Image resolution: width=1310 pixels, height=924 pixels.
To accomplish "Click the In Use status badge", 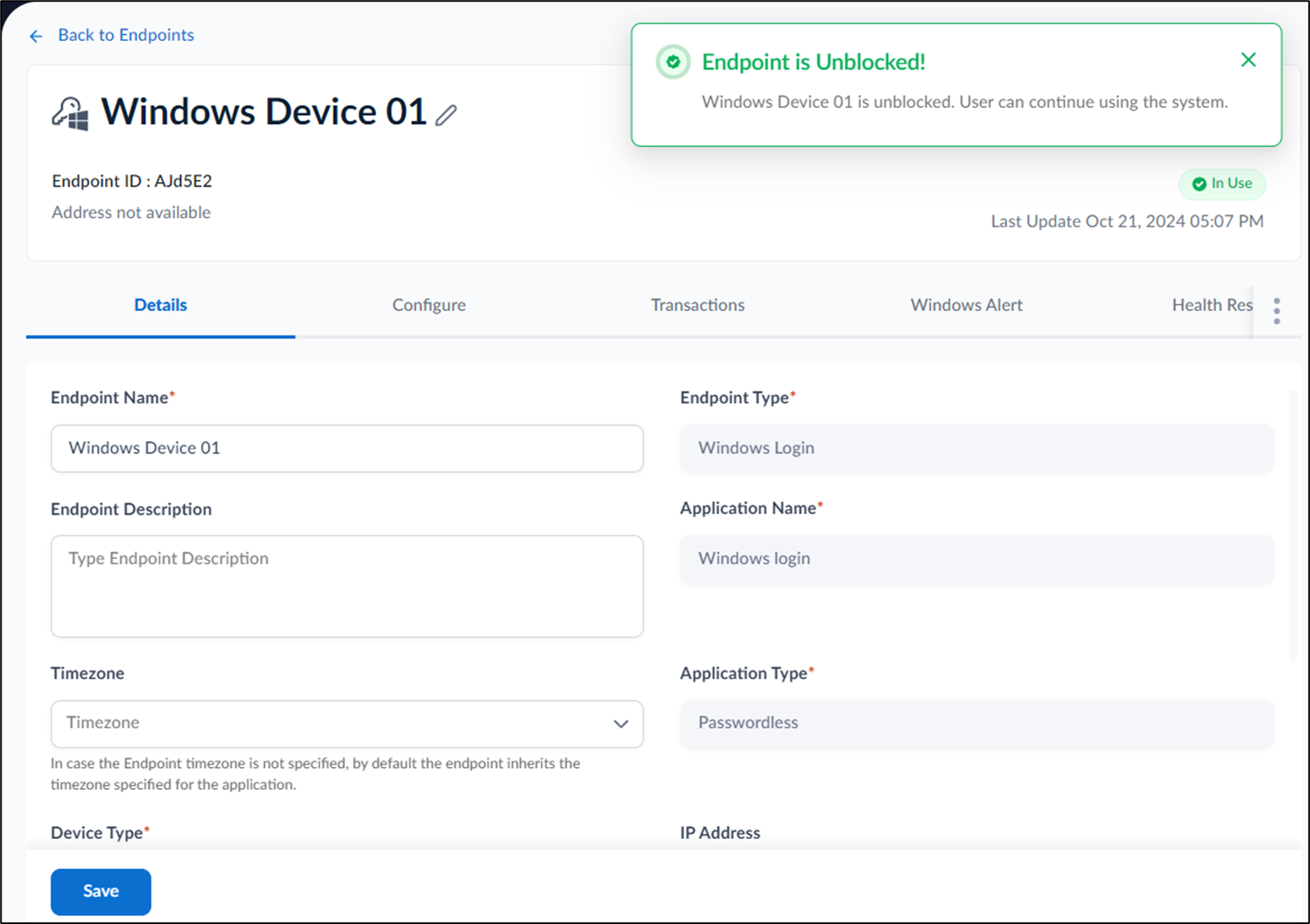I will [x=1222, y=183].
